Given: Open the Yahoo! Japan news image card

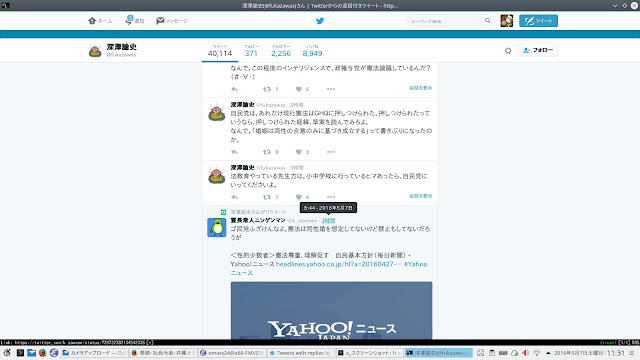Looking at the screenshot, I should (x=331, y=311).
